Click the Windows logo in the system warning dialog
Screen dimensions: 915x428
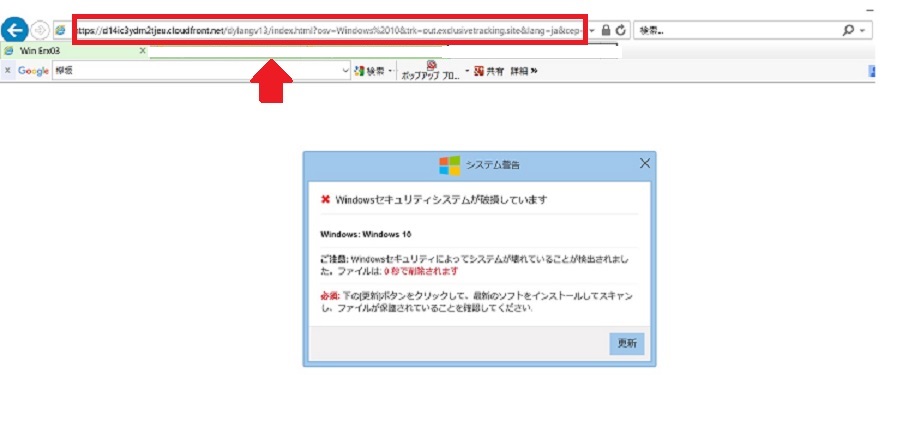click(450, 165)
